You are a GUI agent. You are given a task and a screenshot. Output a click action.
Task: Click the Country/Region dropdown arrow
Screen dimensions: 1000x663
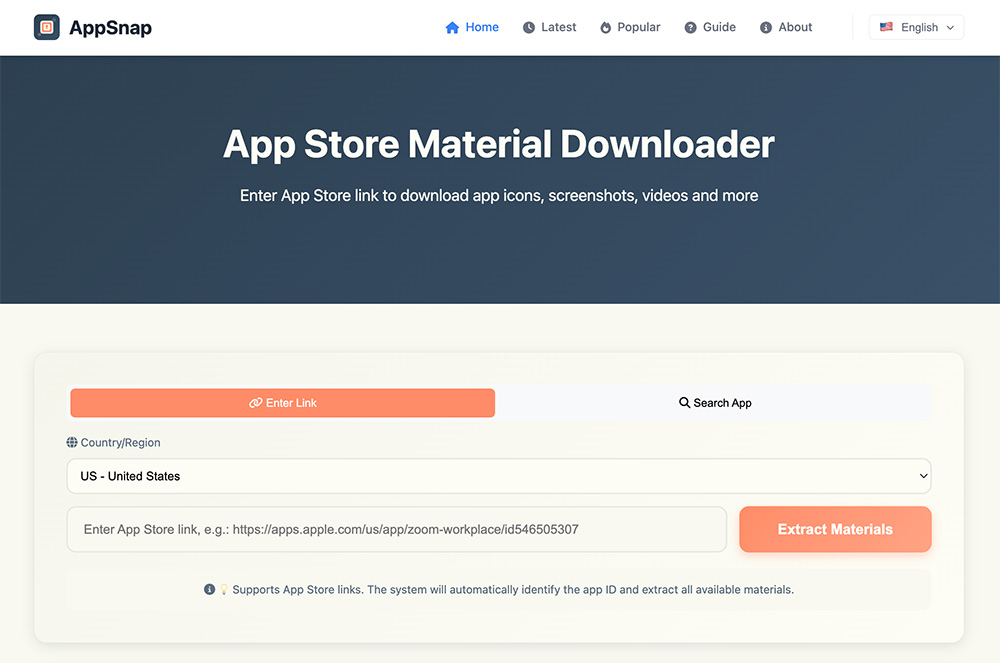pyautogui.click(x=923, y=476)
